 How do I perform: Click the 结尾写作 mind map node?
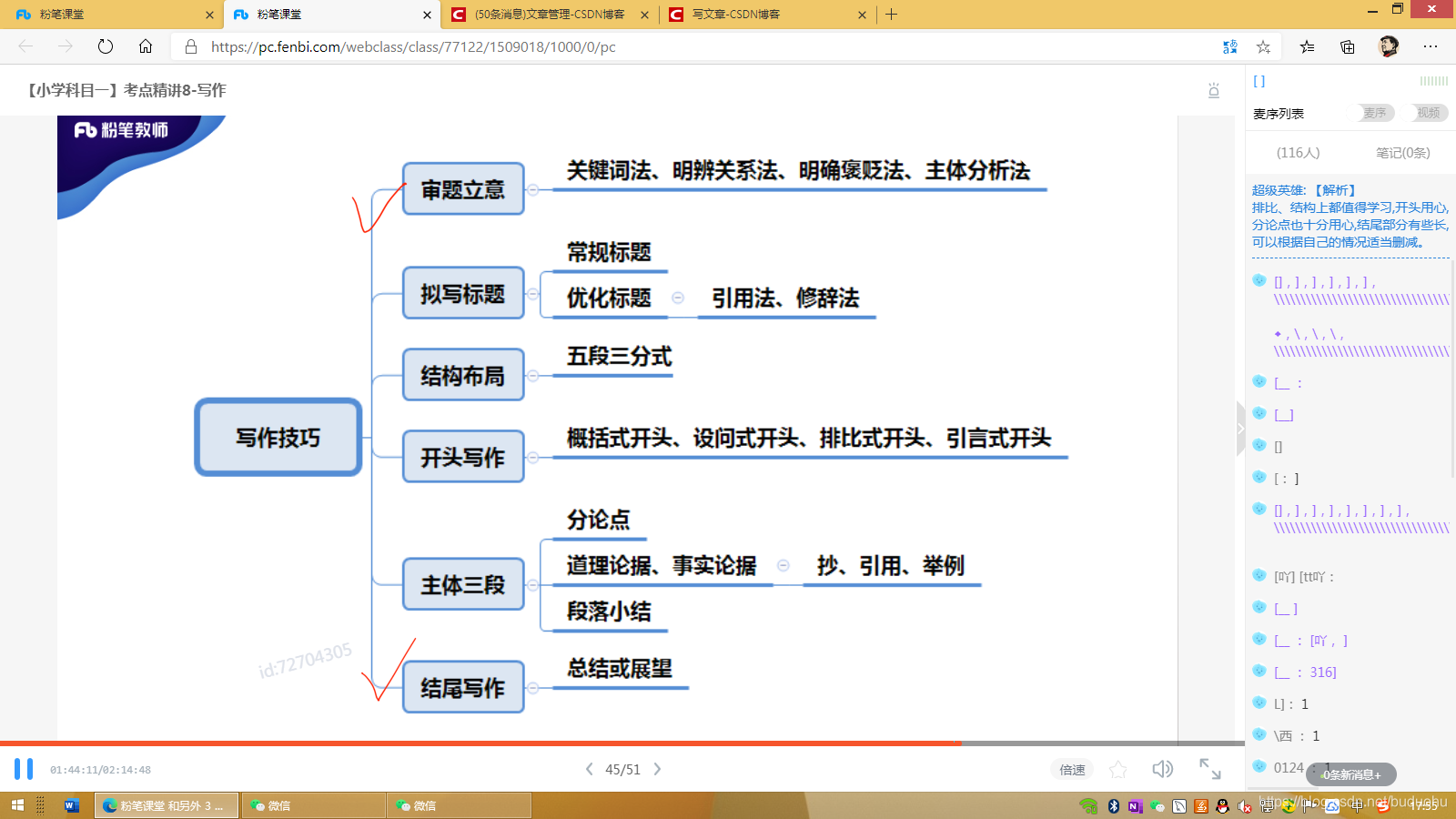tap(463, 687)
